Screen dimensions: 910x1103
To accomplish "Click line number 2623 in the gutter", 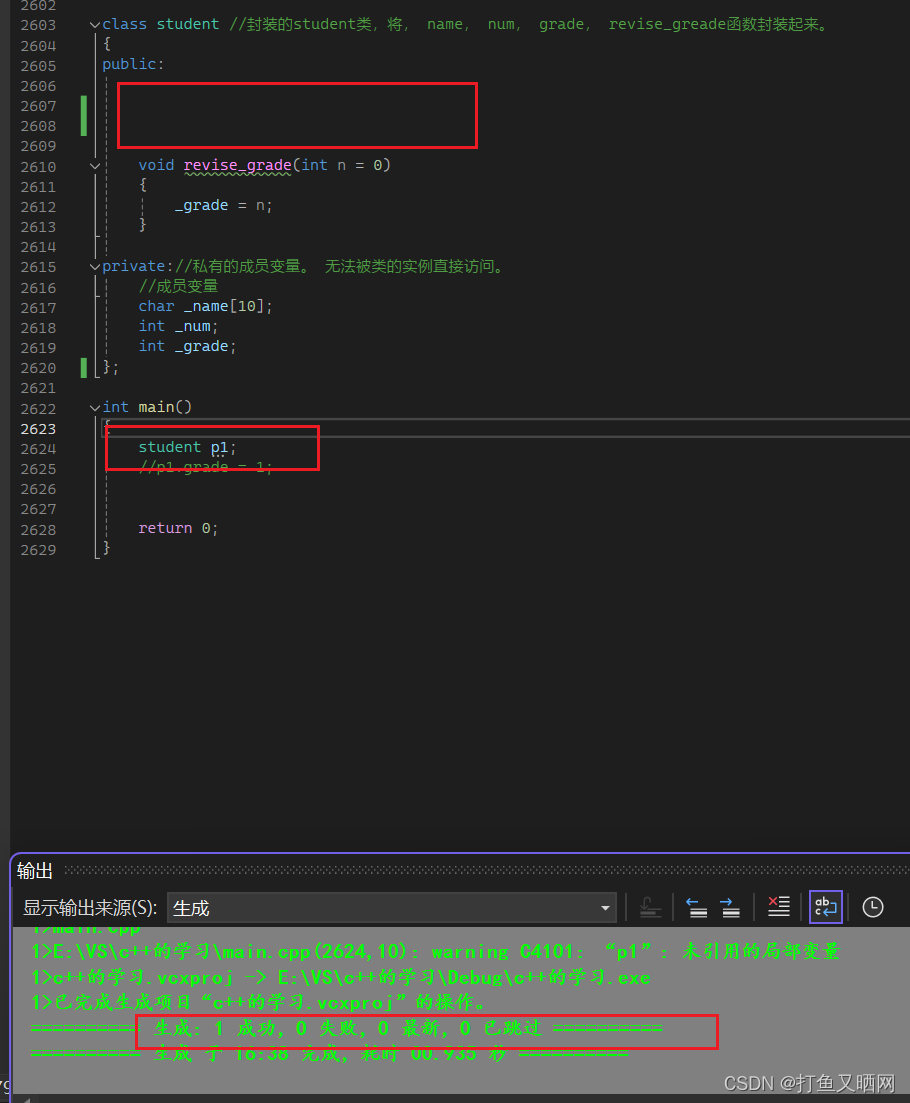I will point(38,429).
